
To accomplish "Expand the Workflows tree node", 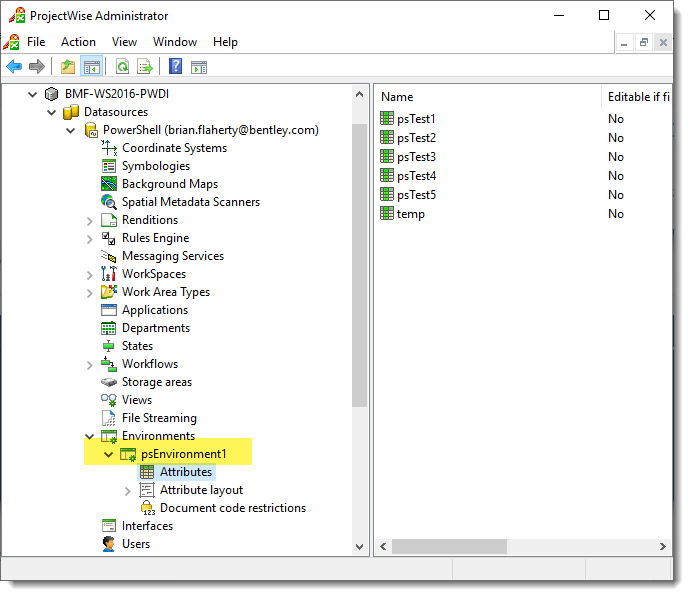I will 90,364.
